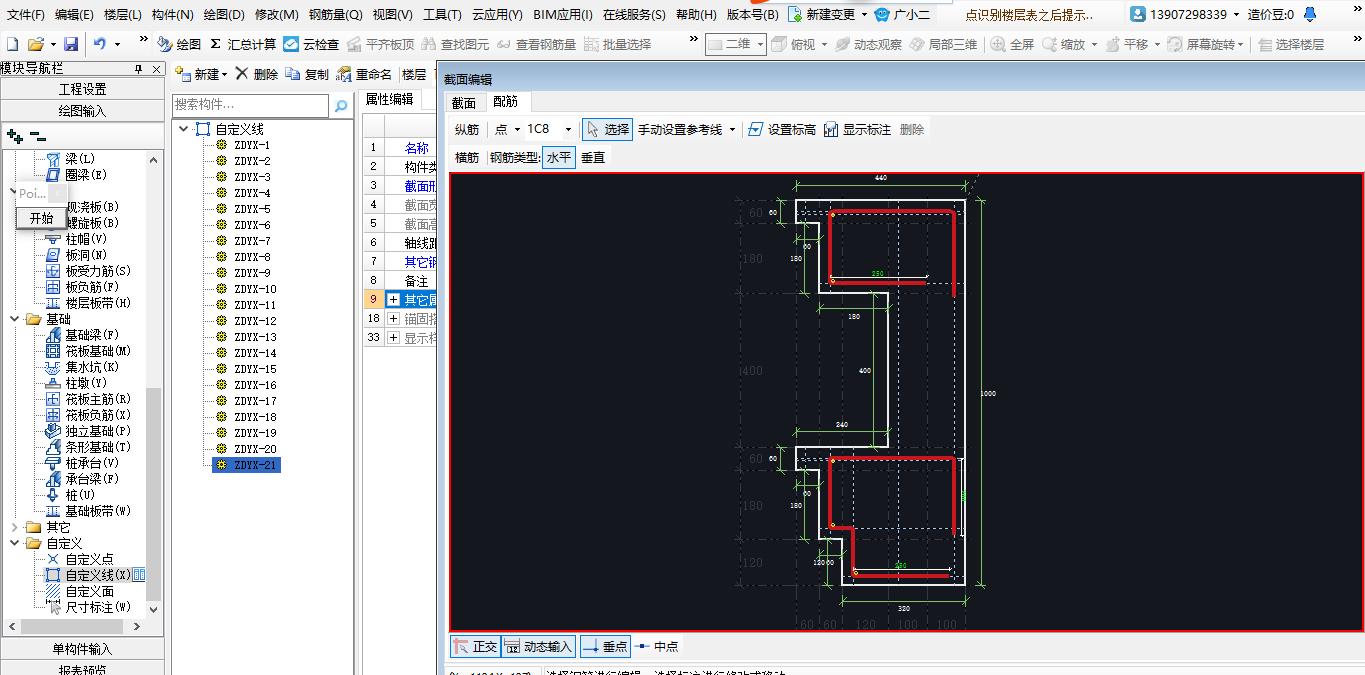The width and height of the screenshot is (1365, 675).
Task: Open the 在线服务(S) menu
Action: click(634, 14)
